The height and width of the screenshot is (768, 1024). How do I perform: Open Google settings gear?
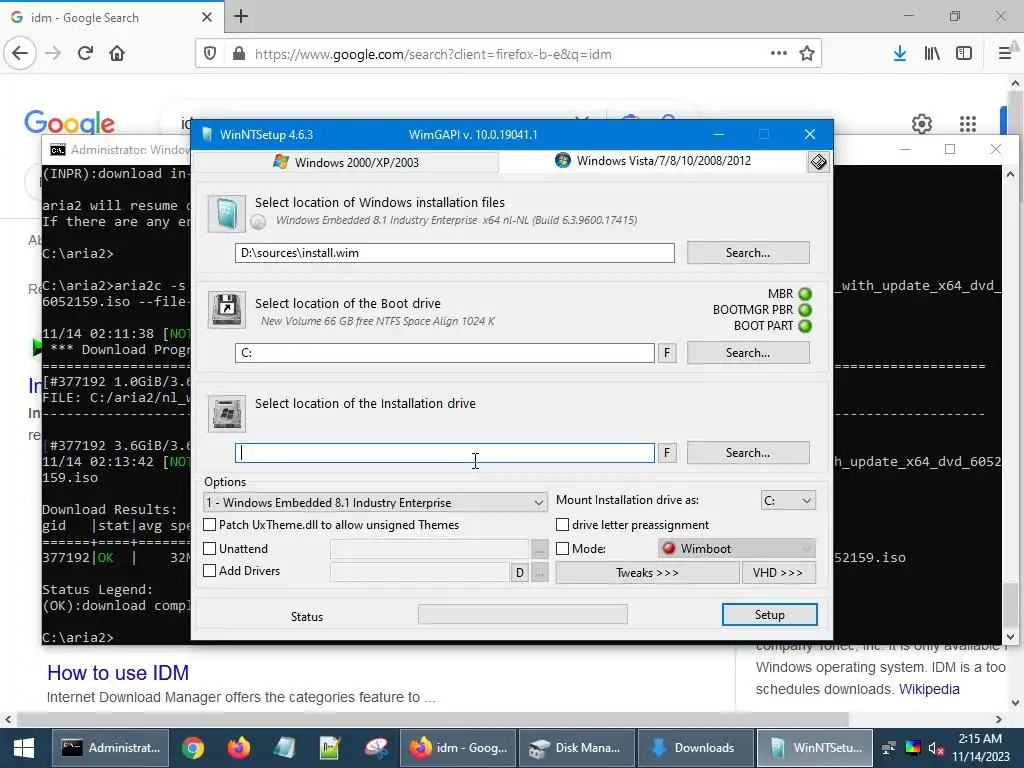921,123
